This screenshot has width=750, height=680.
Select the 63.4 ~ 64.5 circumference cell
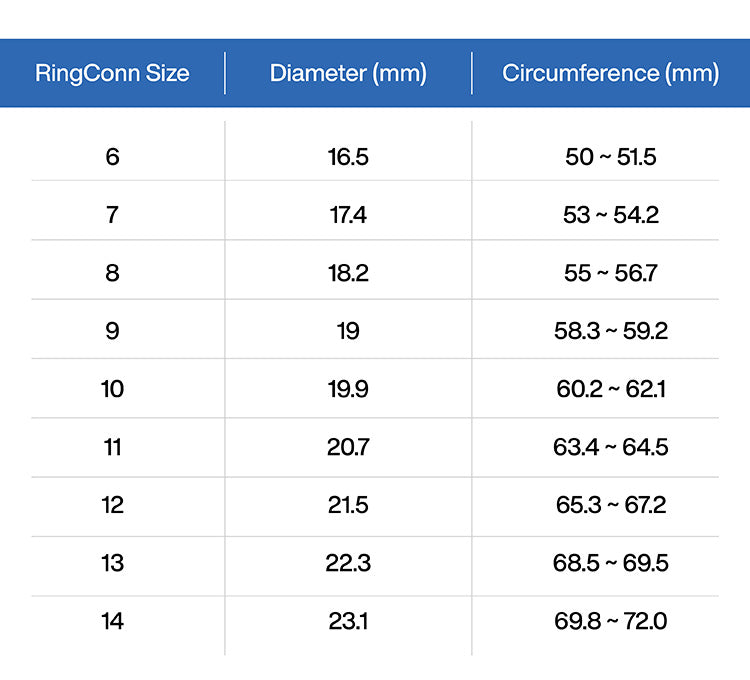pos(610,447)
